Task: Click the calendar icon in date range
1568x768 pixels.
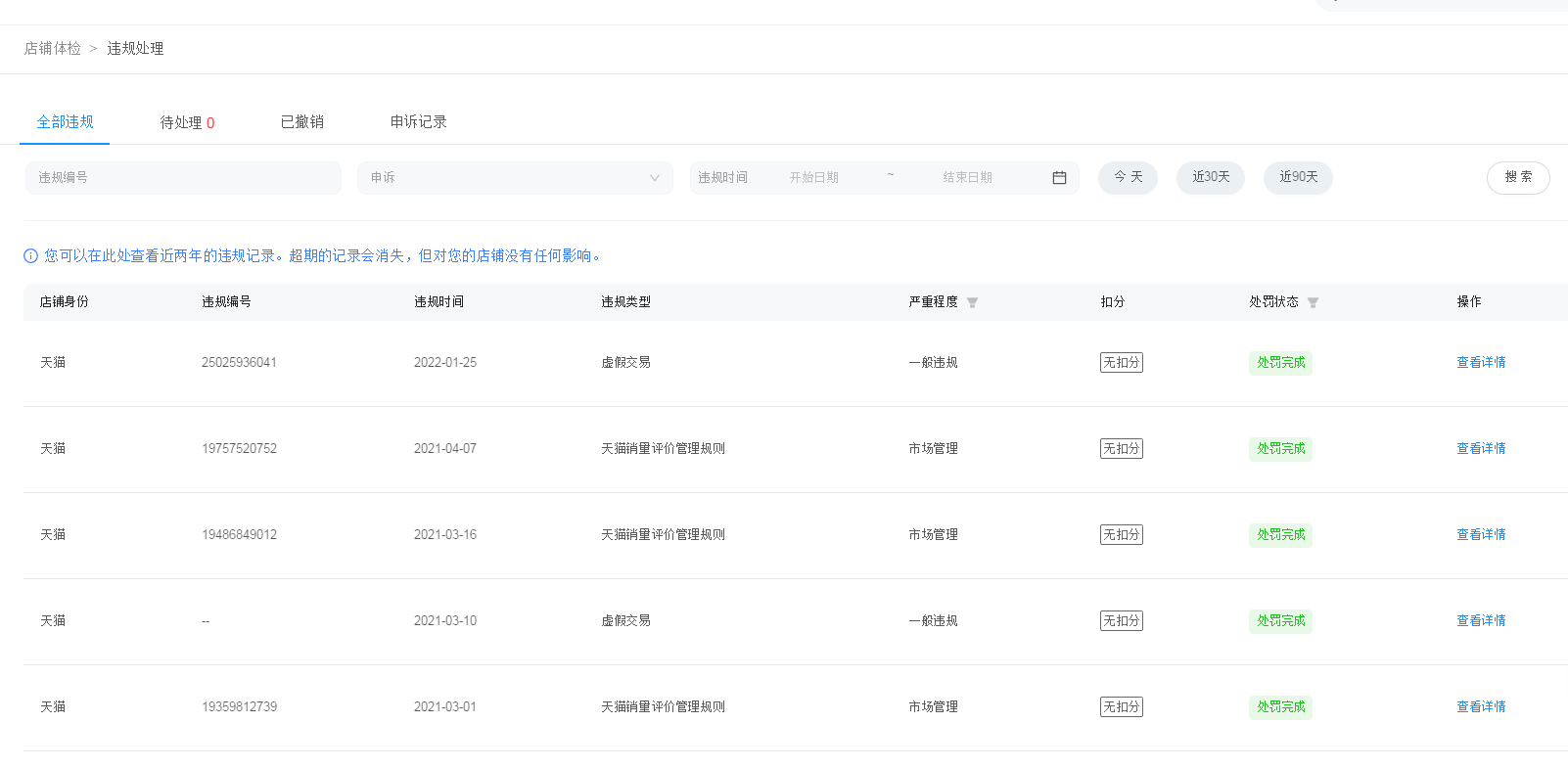Action: click(1058, 178)
